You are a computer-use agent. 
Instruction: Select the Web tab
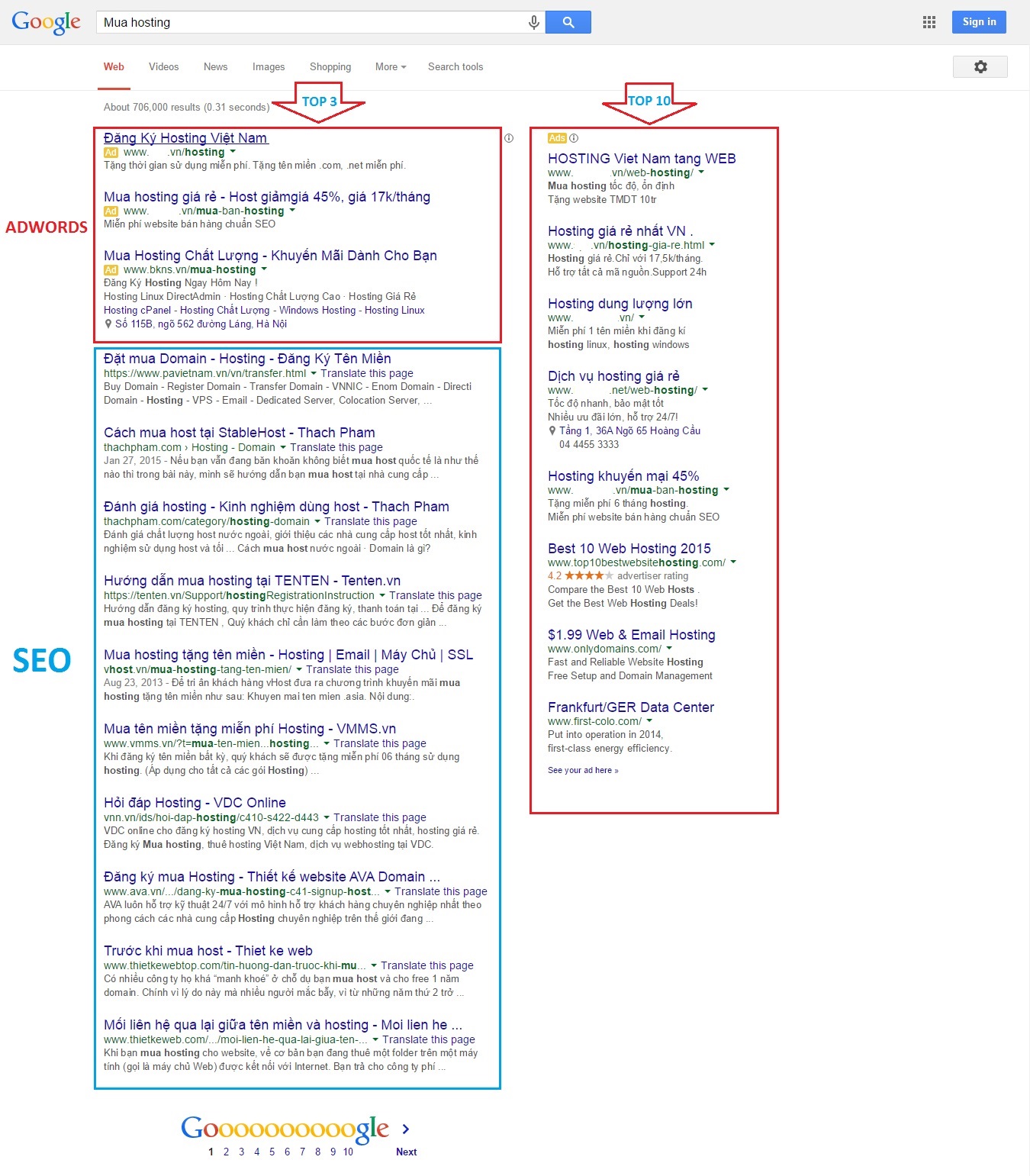(114, 67)
